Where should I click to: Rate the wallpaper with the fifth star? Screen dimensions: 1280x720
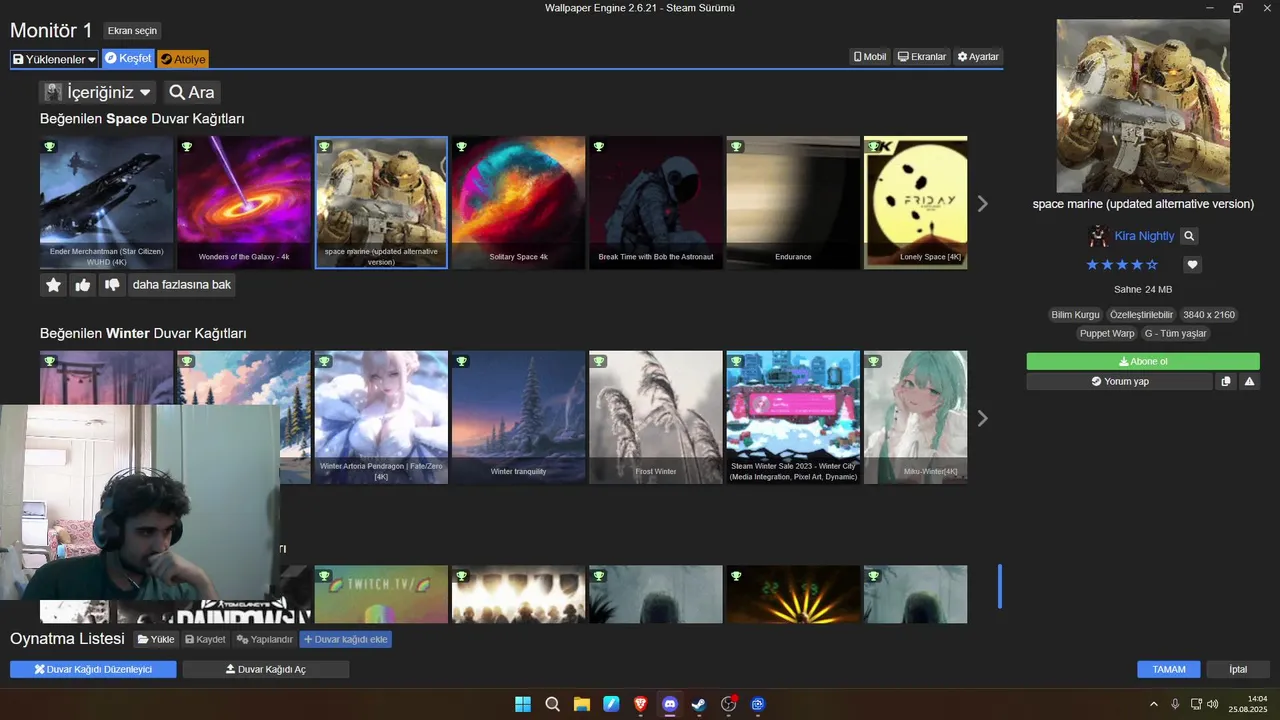(x=1152, y=265)
